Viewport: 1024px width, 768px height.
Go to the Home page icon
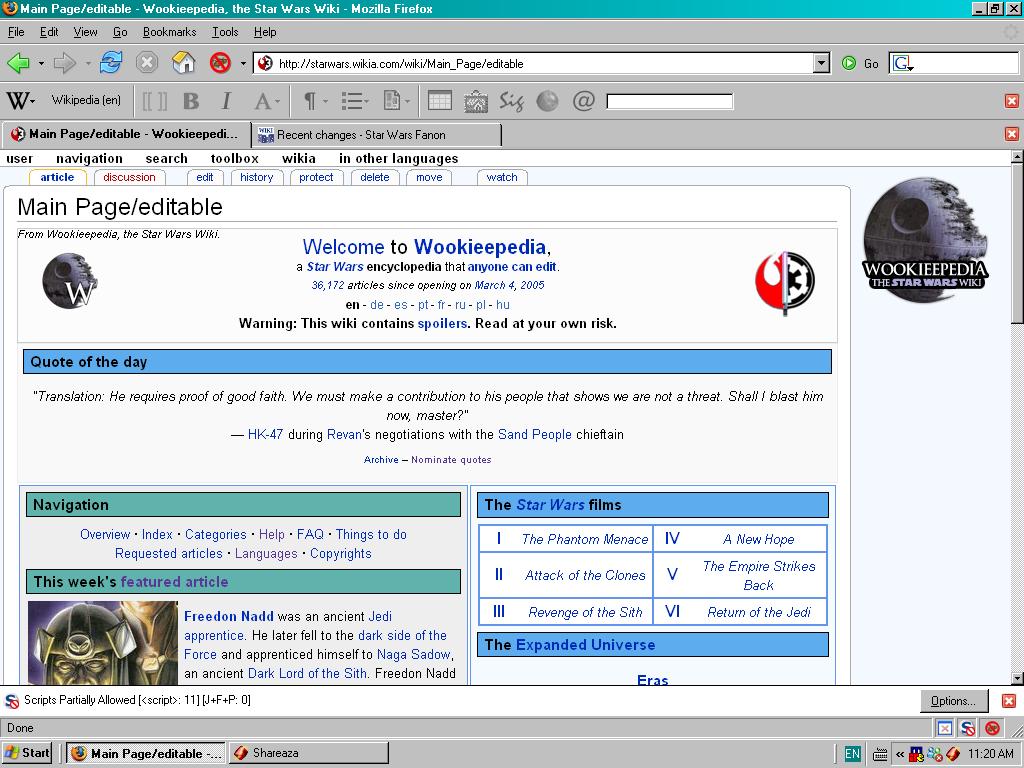pyautogui.click(x=184, y=63)
